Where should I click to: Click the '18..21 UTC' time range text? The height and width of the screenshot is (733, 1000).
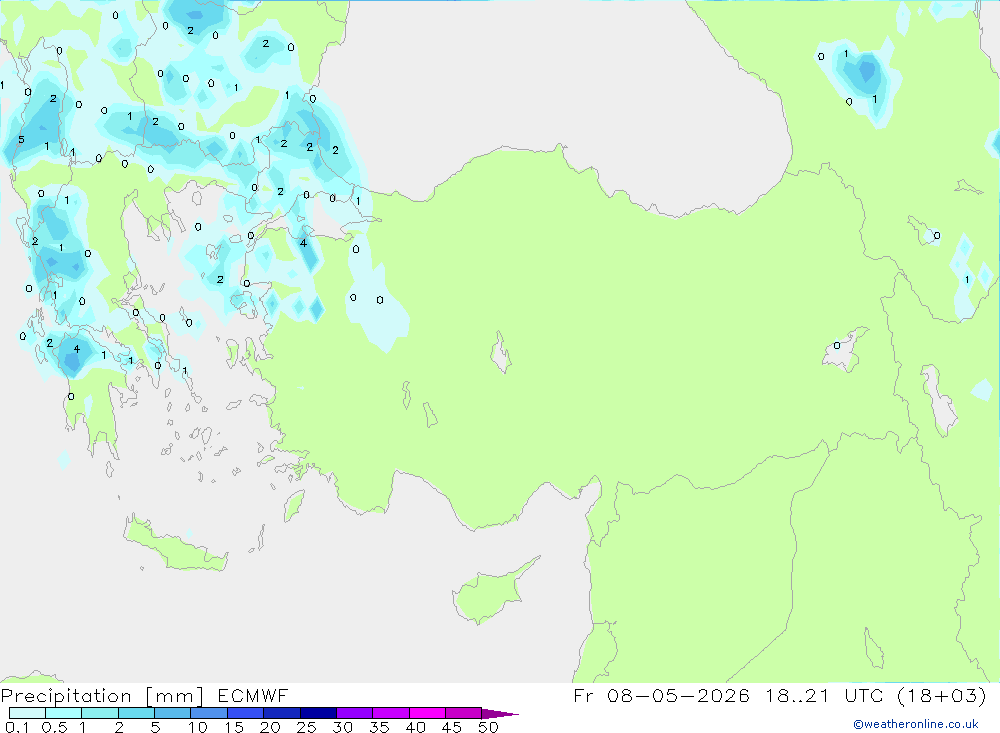tap(825, 695)
